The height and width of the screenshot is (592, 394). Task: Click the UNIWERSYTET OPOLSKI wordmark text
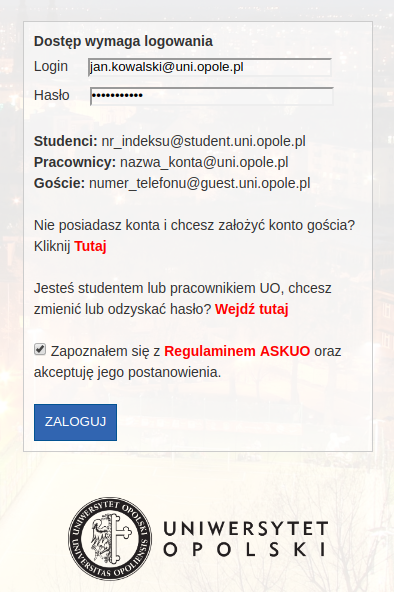pyautogui.click(x=245, y=539)
